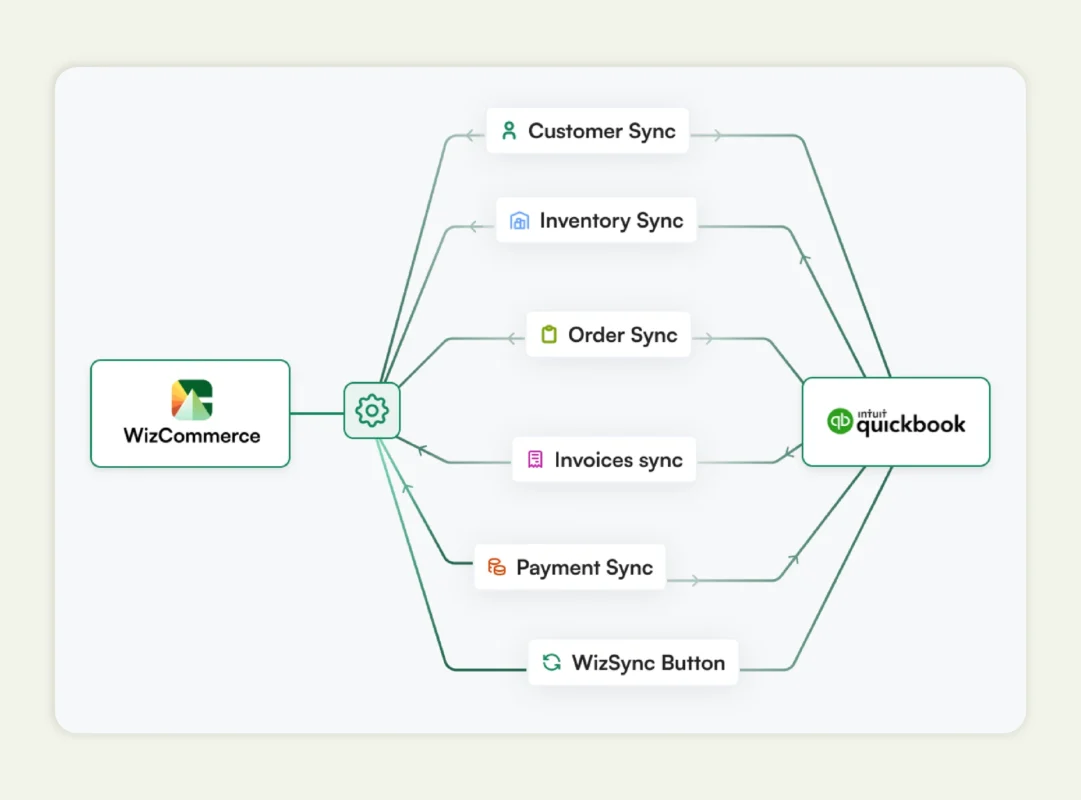
Task: Click the Customer Sync label text
Action: (x=601, y=130)
